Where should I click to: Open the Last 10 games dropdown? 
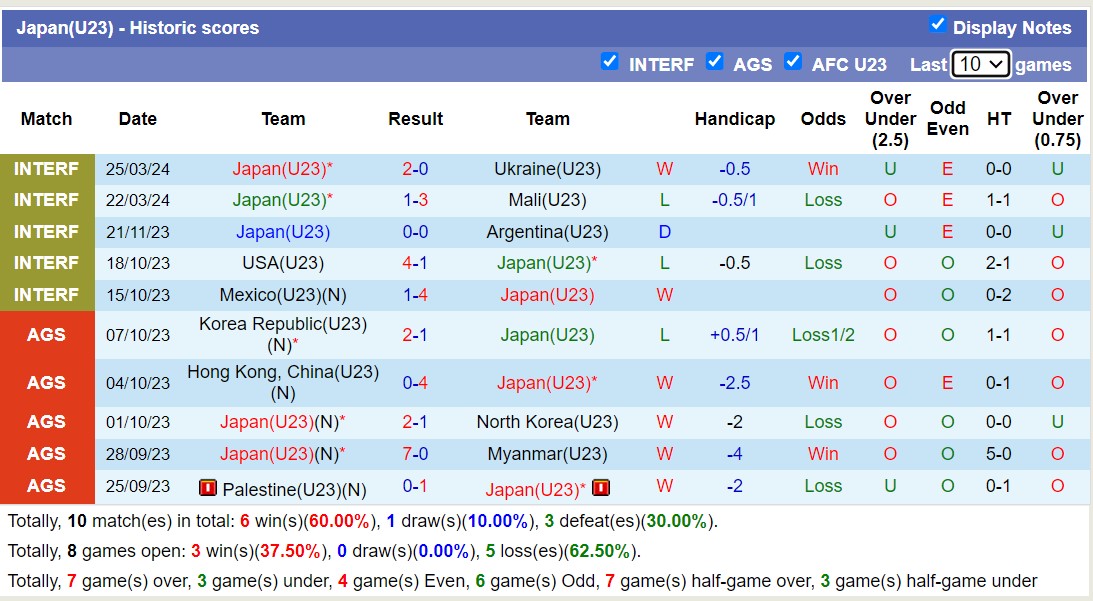coord(981,64)
